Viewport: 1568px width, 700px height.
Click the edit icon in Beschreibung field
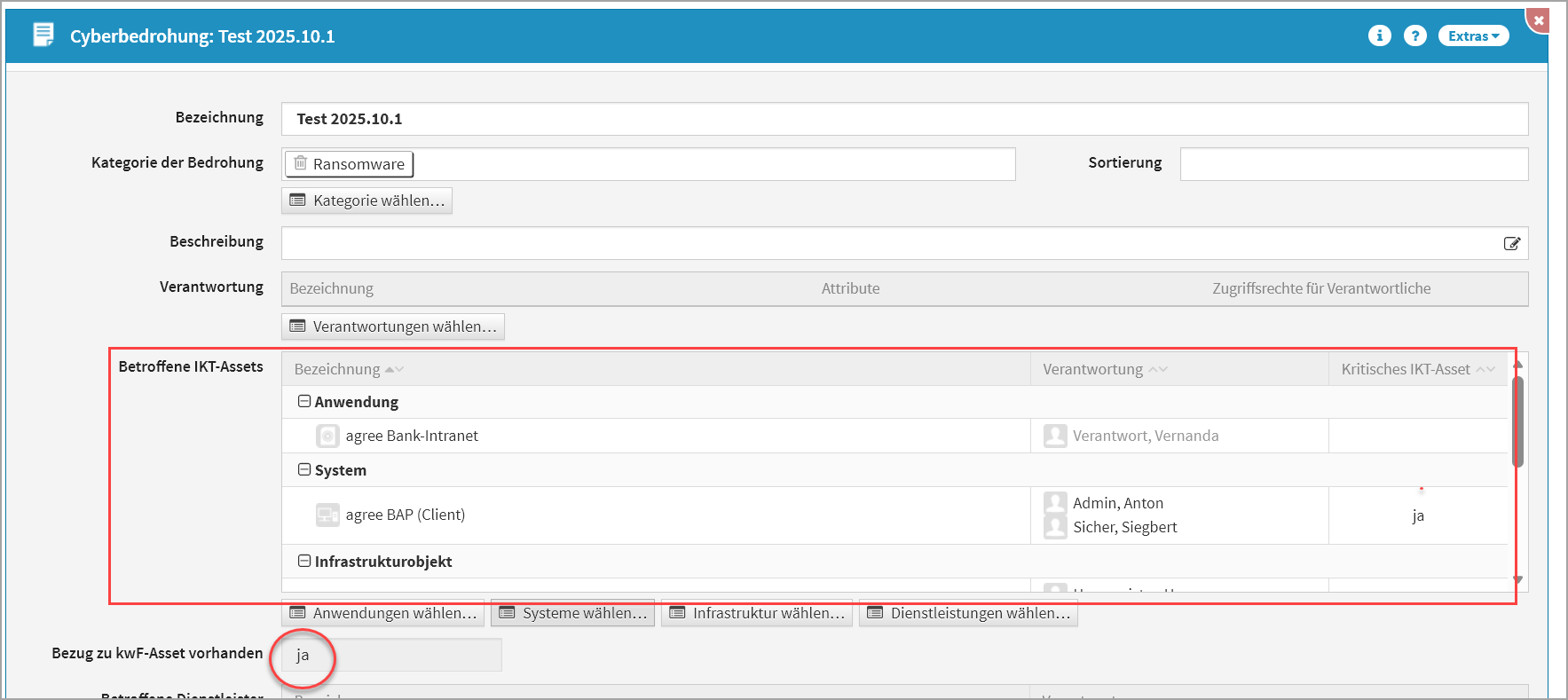coord(1511,244)
